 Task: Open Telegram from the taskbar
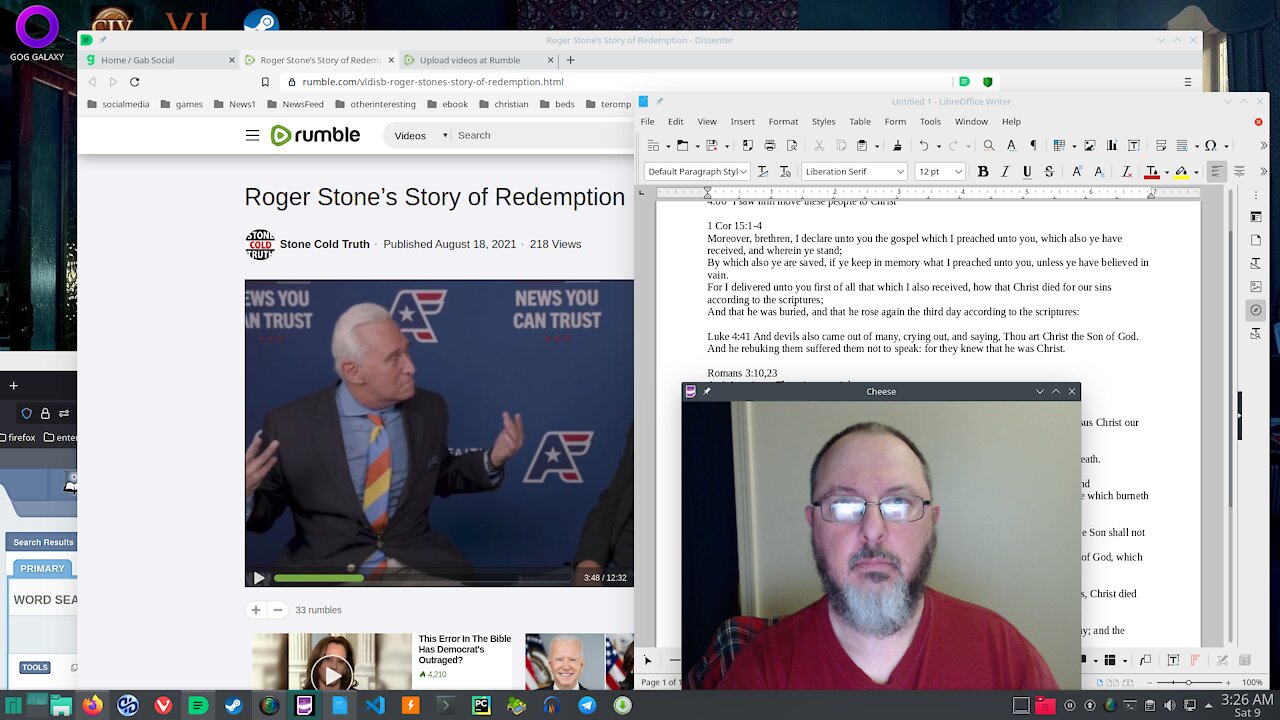pyautogui.click(x=587, y=705)
